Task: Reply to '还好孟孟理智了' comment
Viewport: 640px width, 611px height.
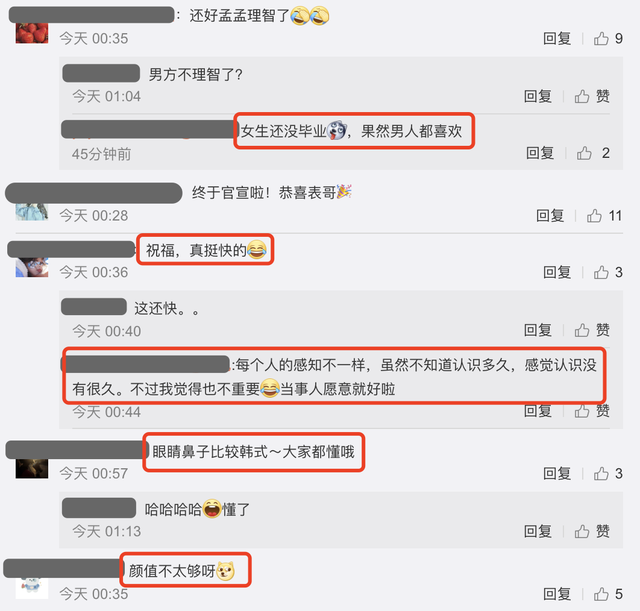Action: [557, 38]
